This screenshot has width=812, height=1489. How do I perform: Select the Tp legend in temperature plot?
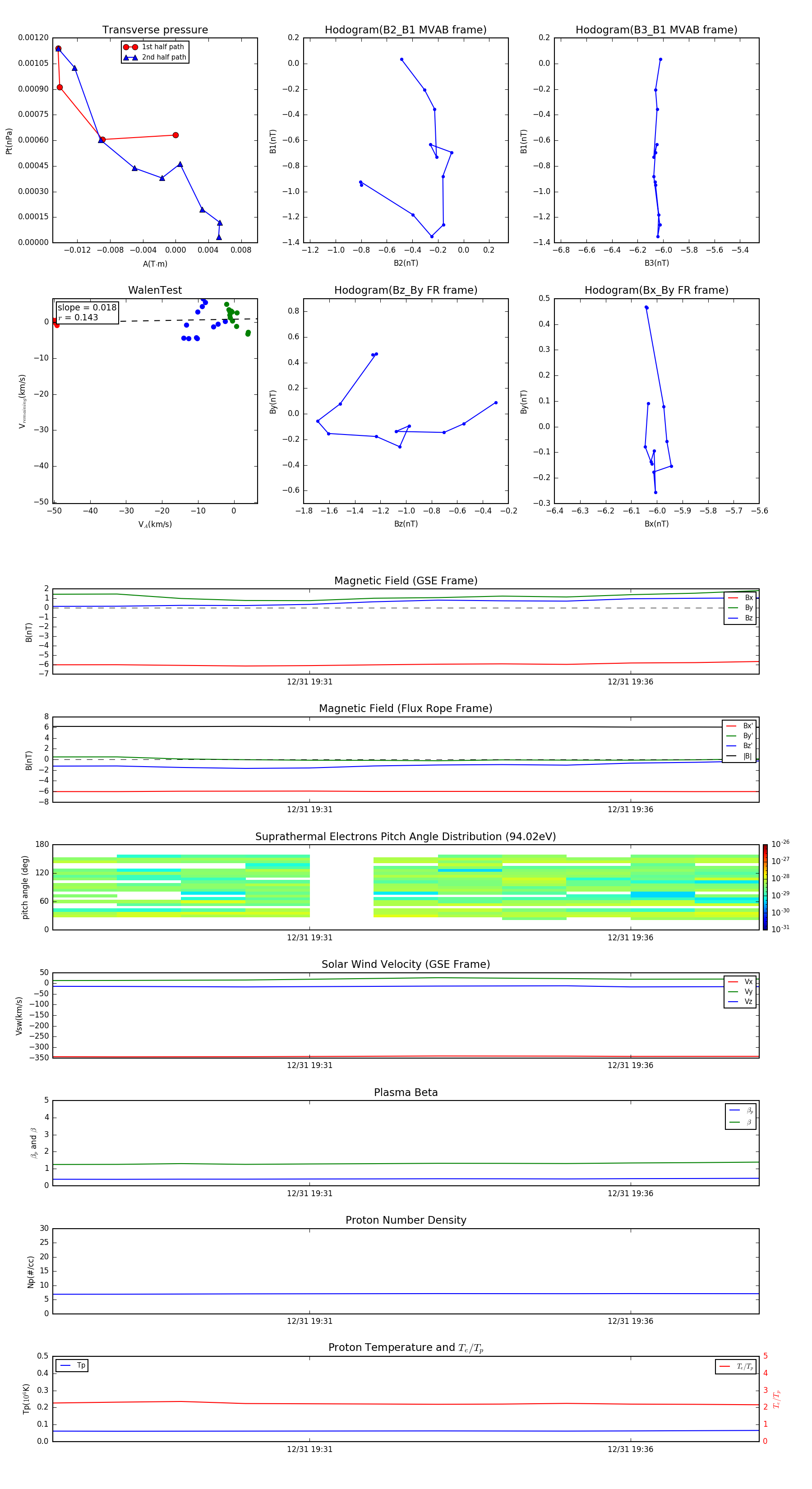pos(72,1365)
